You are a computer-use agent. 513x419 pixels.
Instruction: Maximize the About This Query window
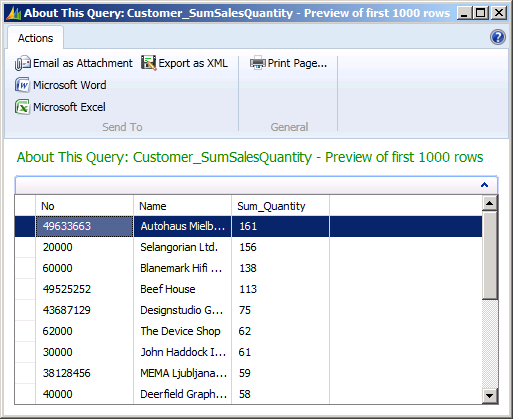(x=481, y=13)
